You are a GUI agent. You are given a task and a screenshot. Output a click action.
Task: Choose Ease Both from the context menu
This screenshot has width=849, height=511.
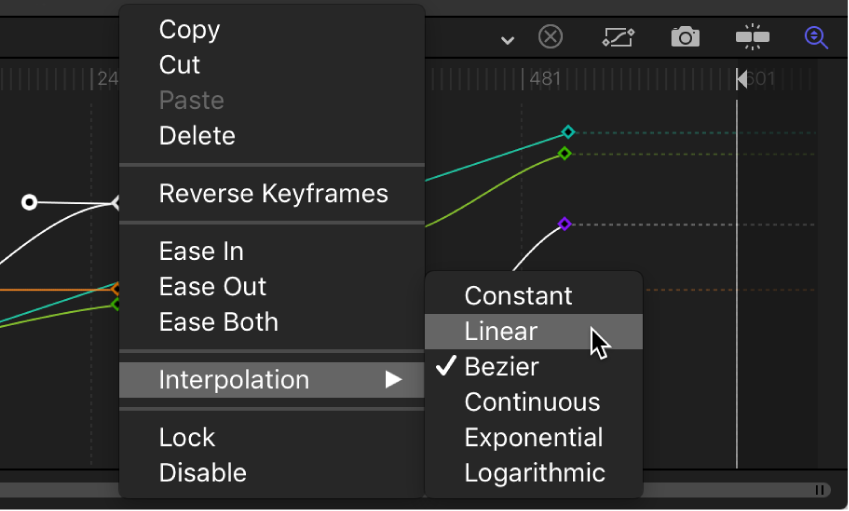tap(218, 322)
